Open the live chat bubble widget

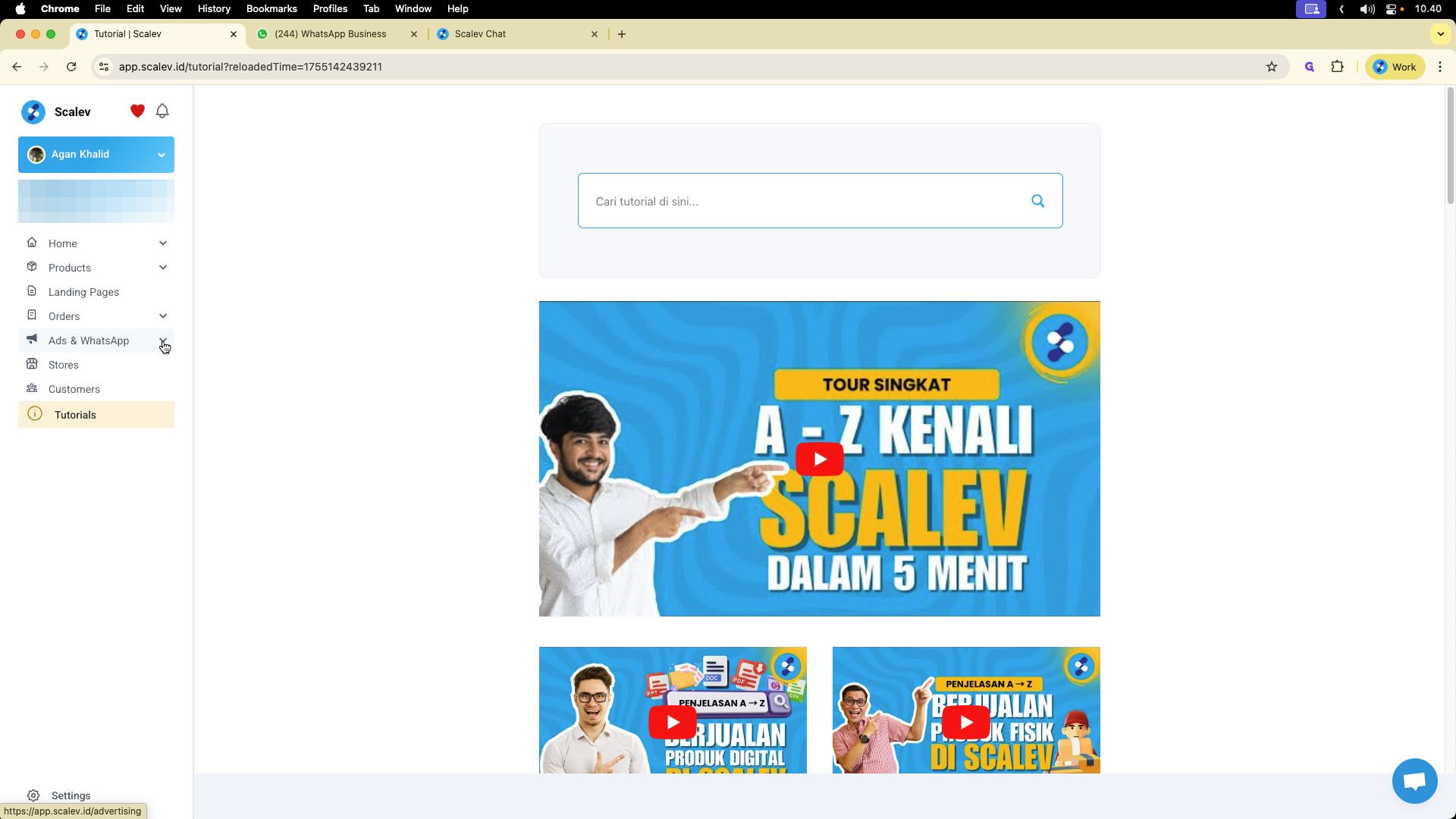click(x=1414, y=780)
